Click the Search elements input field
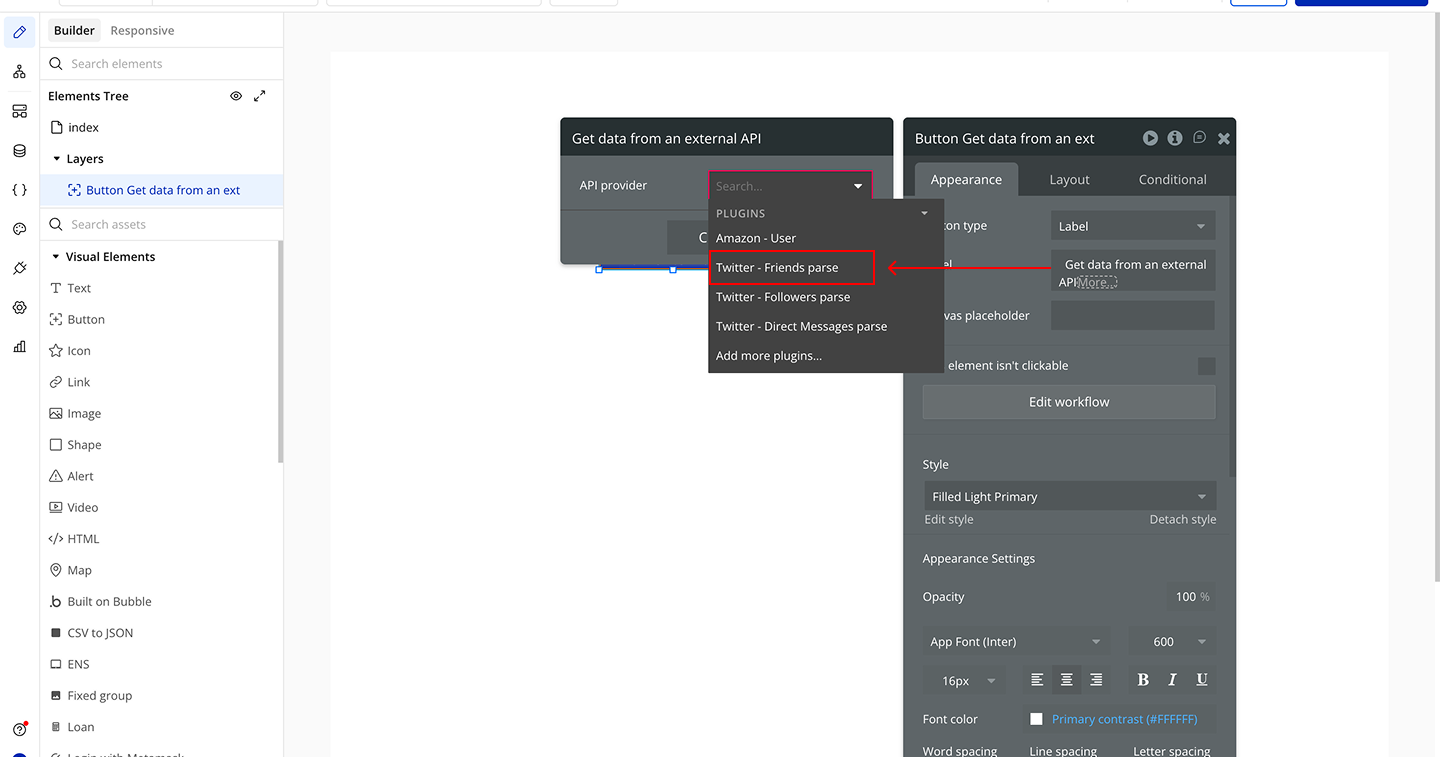 click(x=162, y=64)
